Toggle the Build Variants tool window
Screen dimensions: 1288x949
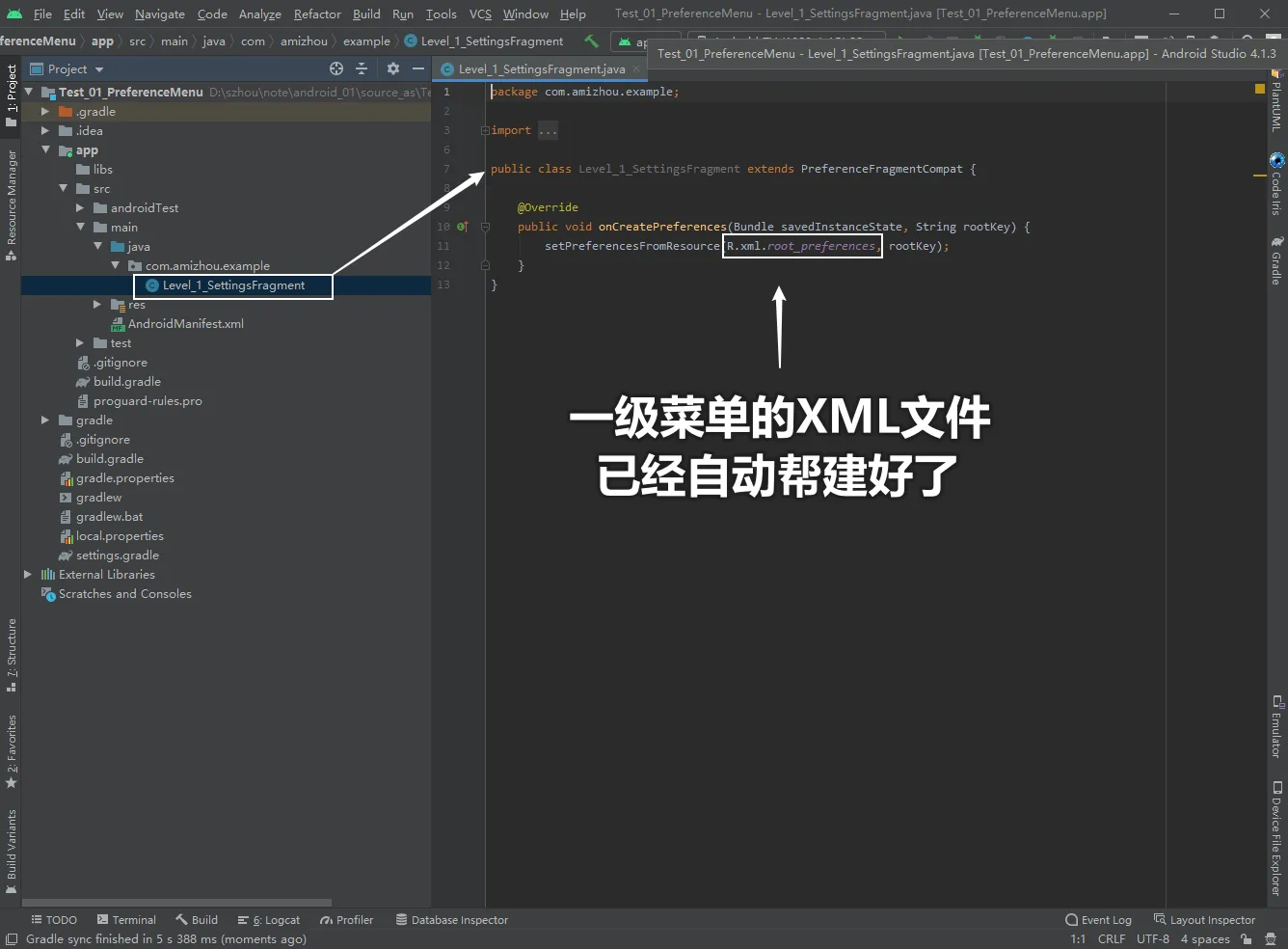(x=11, y=851)
